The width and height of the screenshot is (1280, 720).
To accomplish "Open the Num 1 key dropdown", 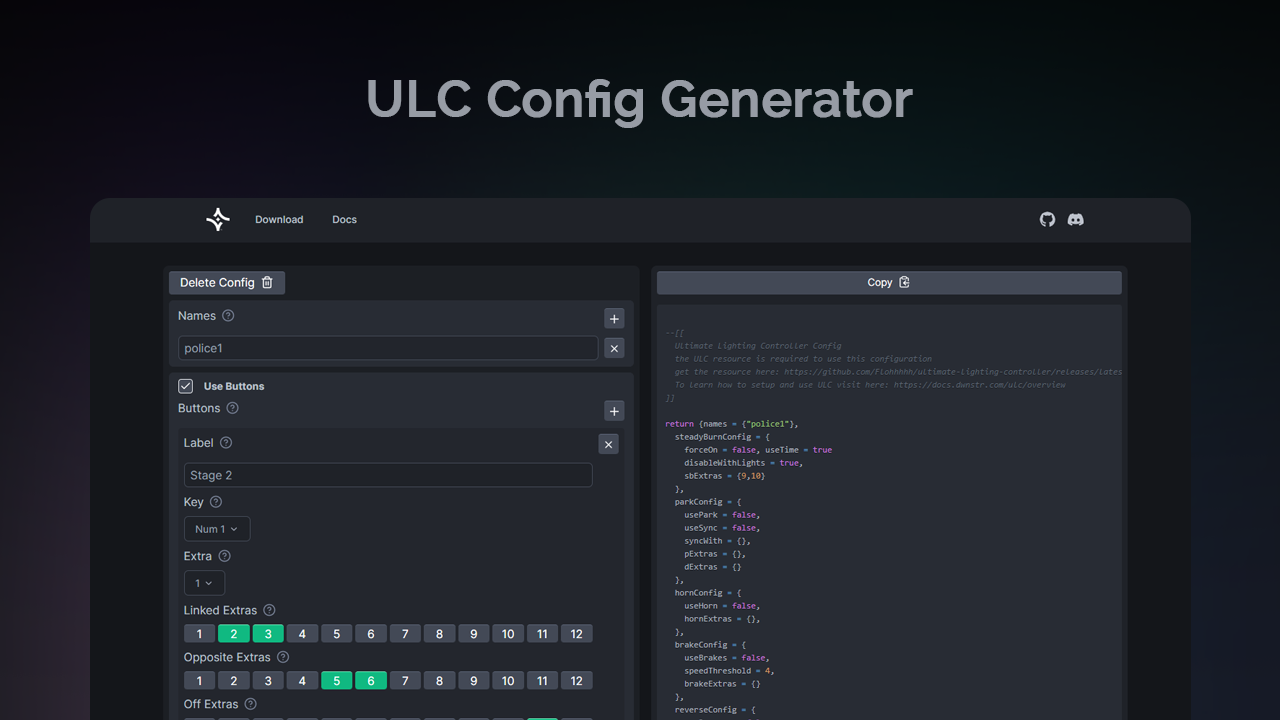I will (x=216, y=528).
